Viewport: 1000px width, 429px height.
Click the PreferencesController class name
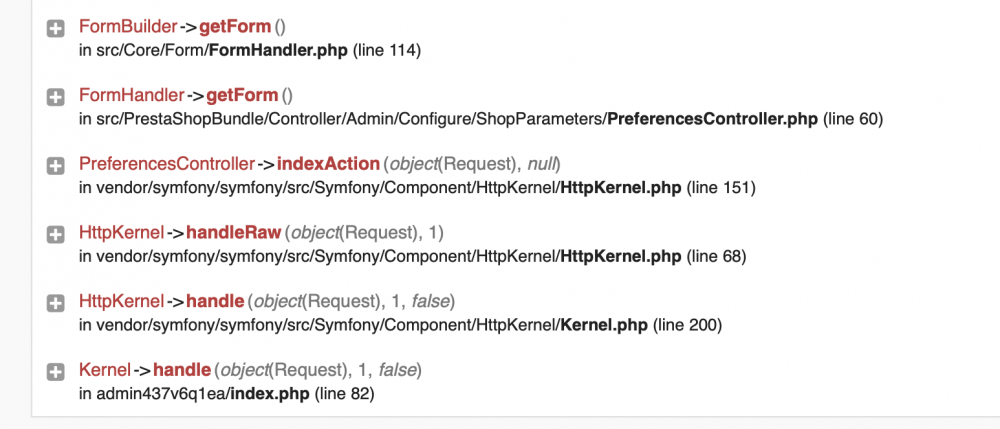pyautogui.click(x=166, y=164)
